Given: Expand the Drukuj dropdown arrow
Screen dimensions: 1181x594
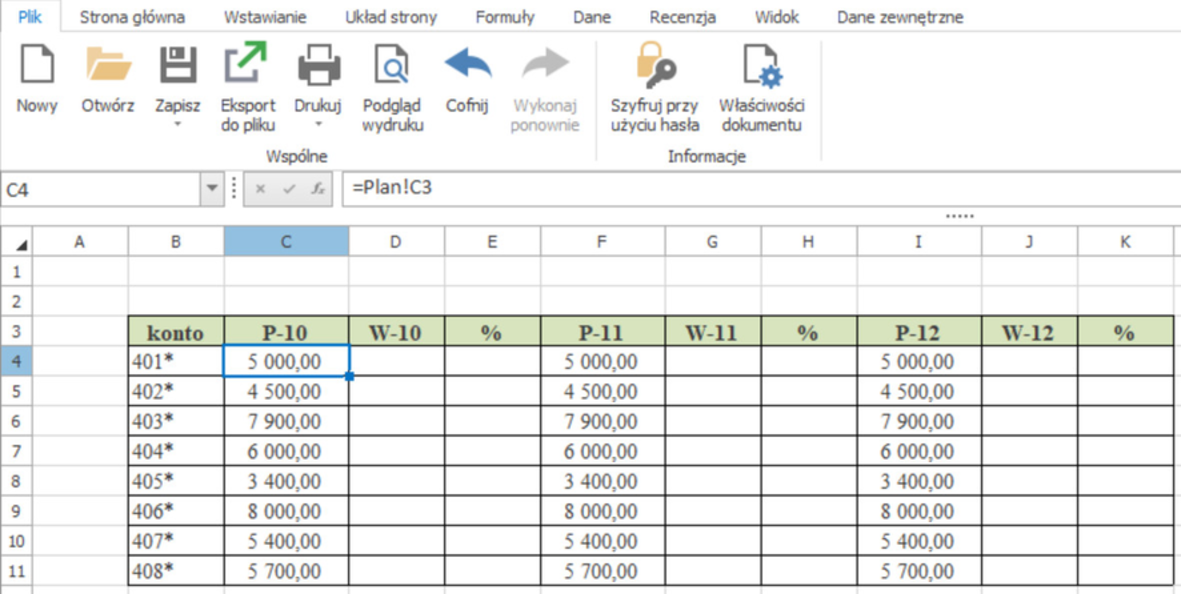Looking at the screenshot, I should (318, 125).
